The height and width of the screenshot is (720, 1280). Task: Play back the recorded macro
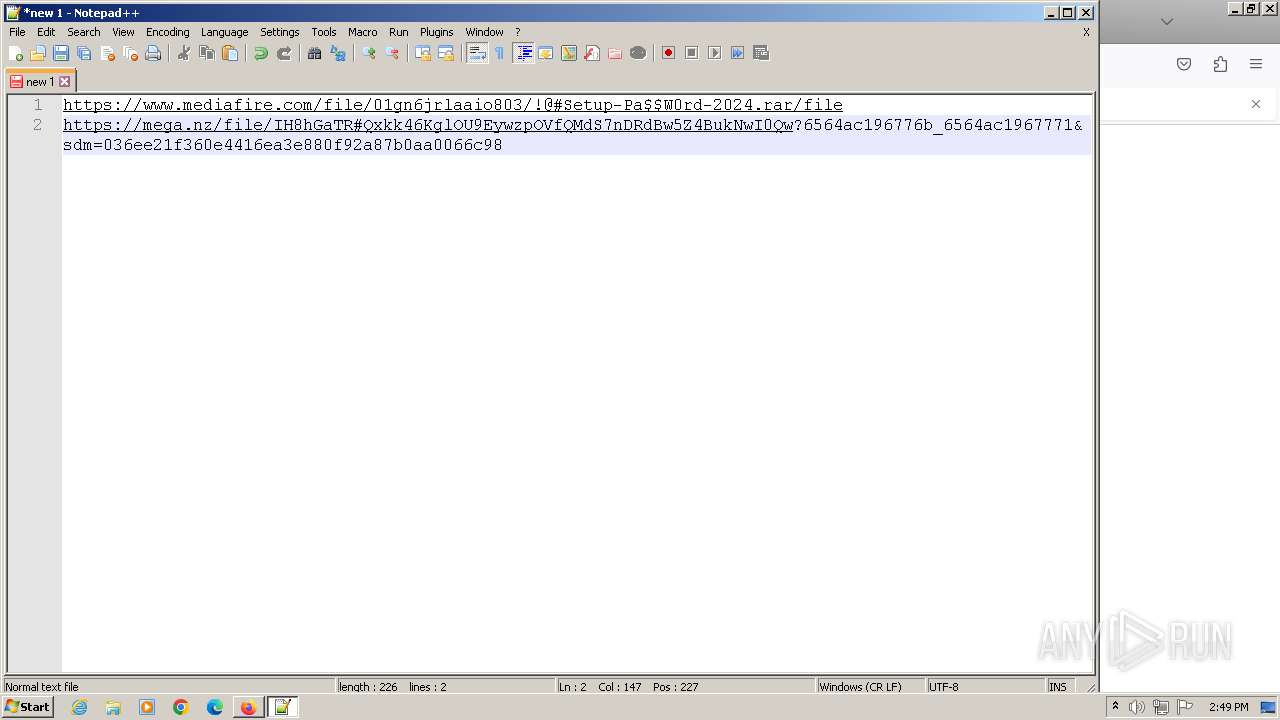click(715, 53)
